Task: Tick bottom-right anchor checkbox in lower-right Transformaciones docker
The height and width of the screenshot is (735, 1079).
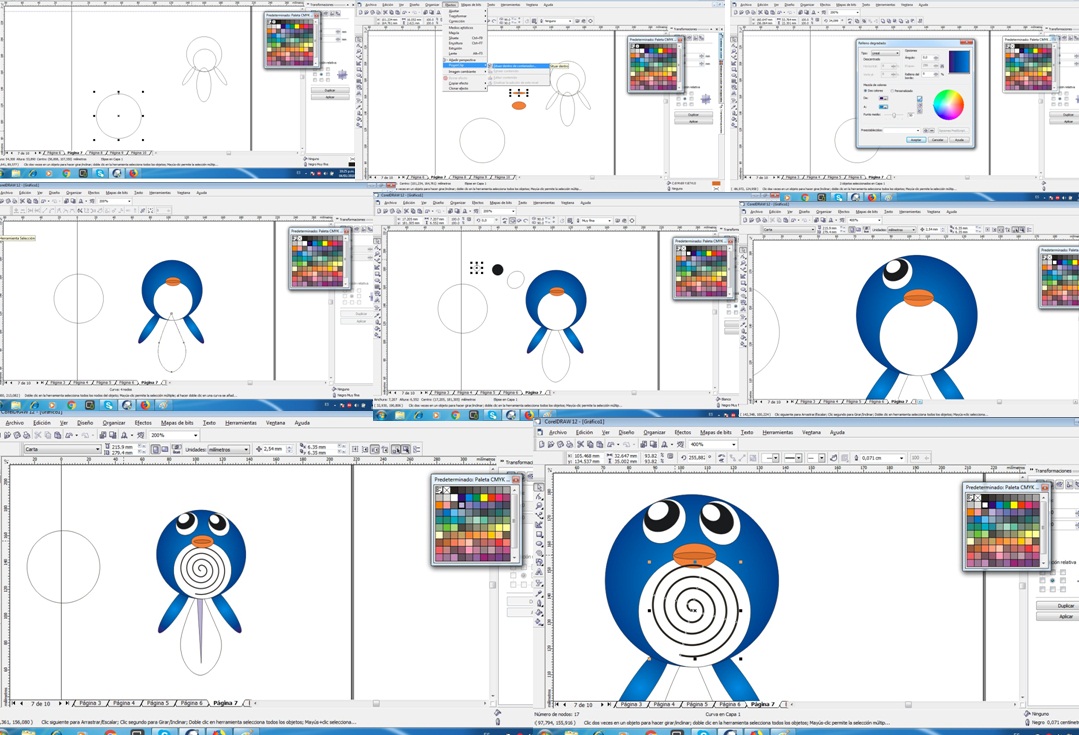Action: pos(1062,589)
